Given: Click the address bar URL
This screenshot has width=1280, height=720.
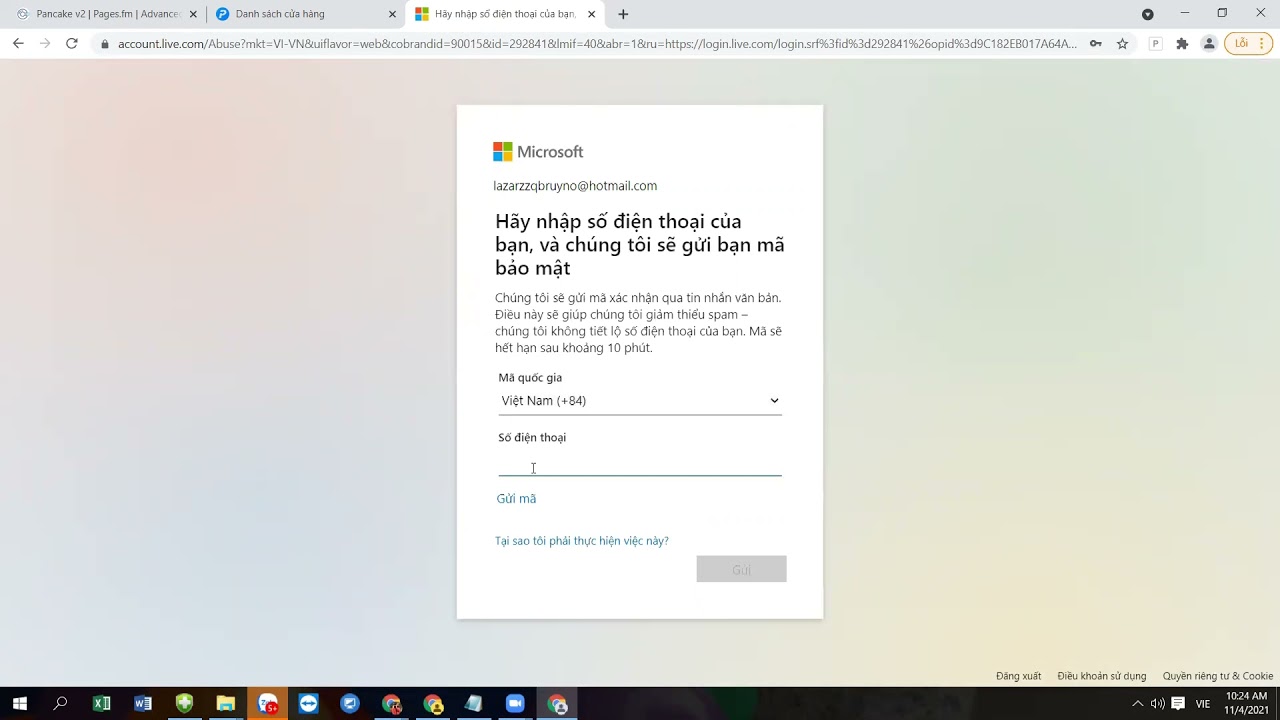Looking at the screenshot, I should [597, 44].
